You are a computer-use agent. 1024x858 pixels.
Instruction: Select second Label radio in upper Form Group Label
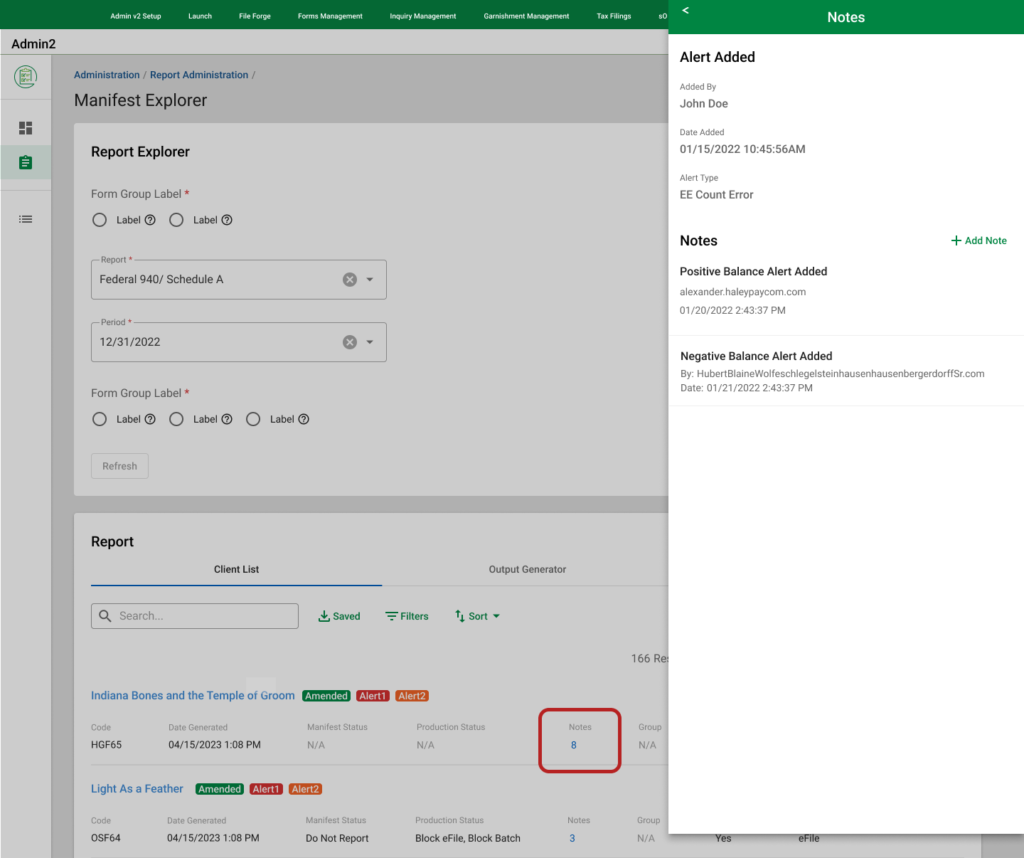(176, 220)
